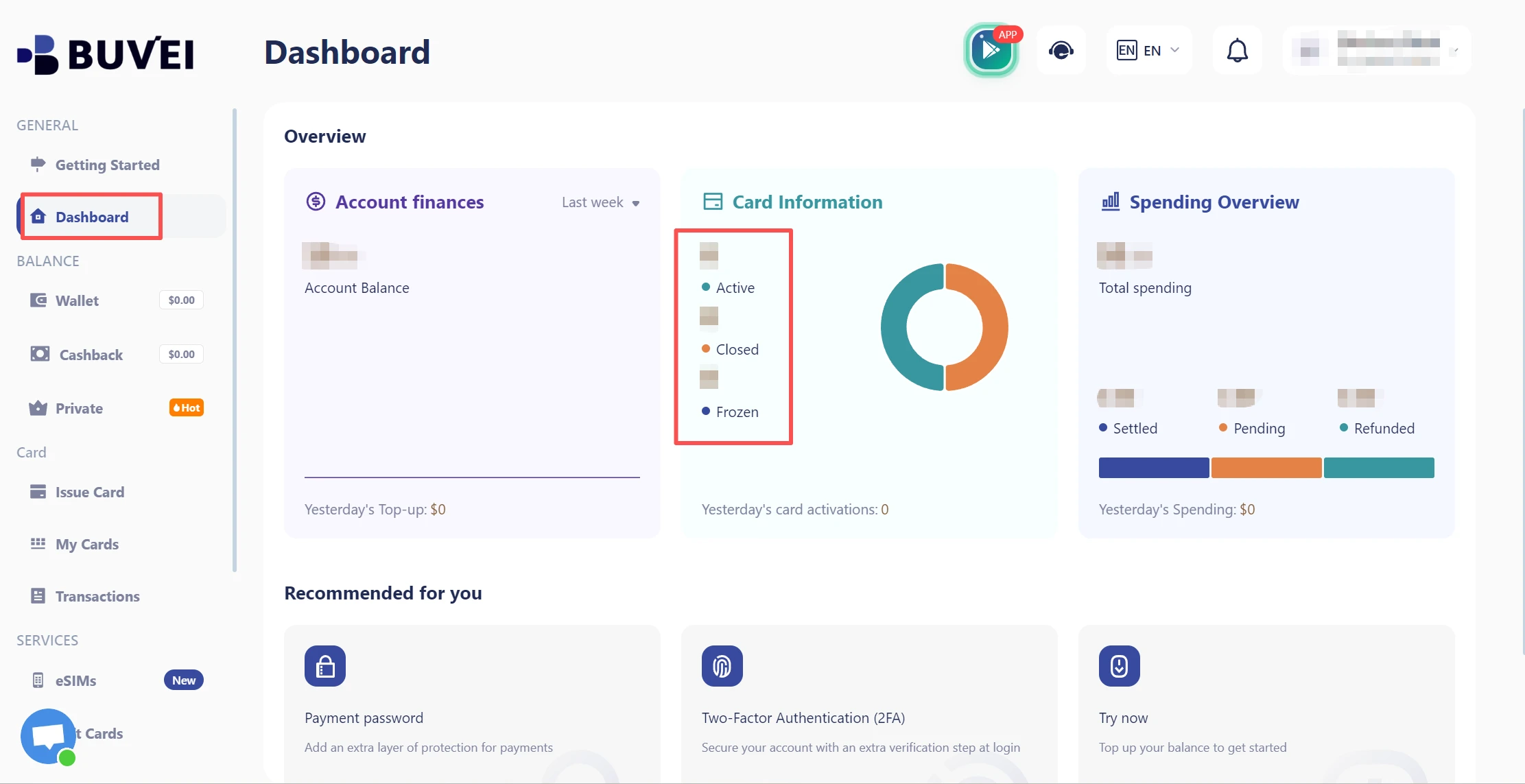Click the Payment password lock icon
The height and width of the screenshot is (784, 1525).
pyautogui.click(x=325, y=666)
